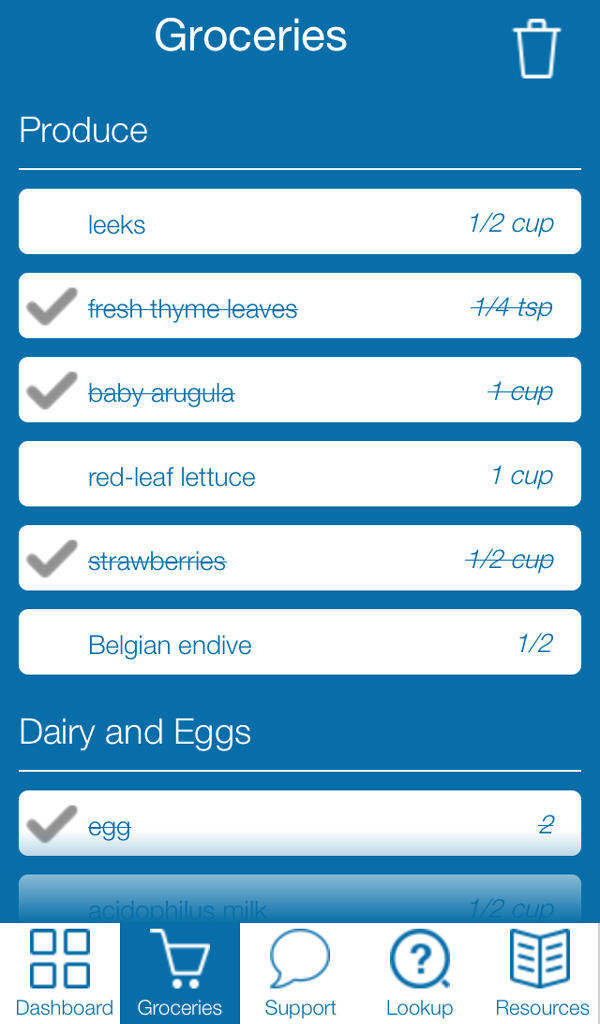Open the Dashboard grid icon

(x=60, y=958)
